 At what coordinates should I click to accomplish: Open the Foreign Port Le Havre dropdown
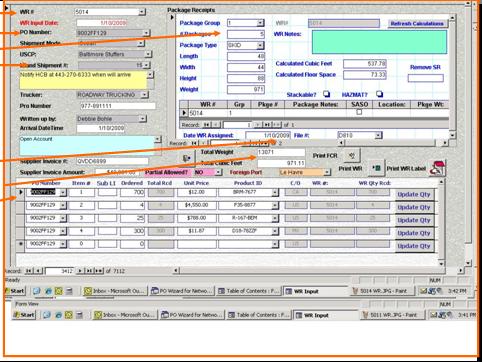(327, 172)
